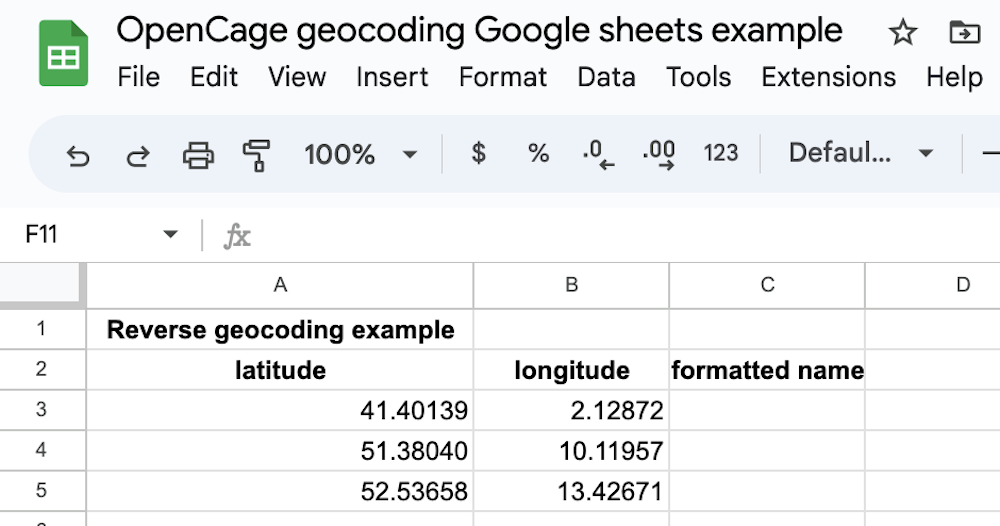This screenshot has height=526, width=1000.
Task: Open the Format menu
Action: point(503,77)
